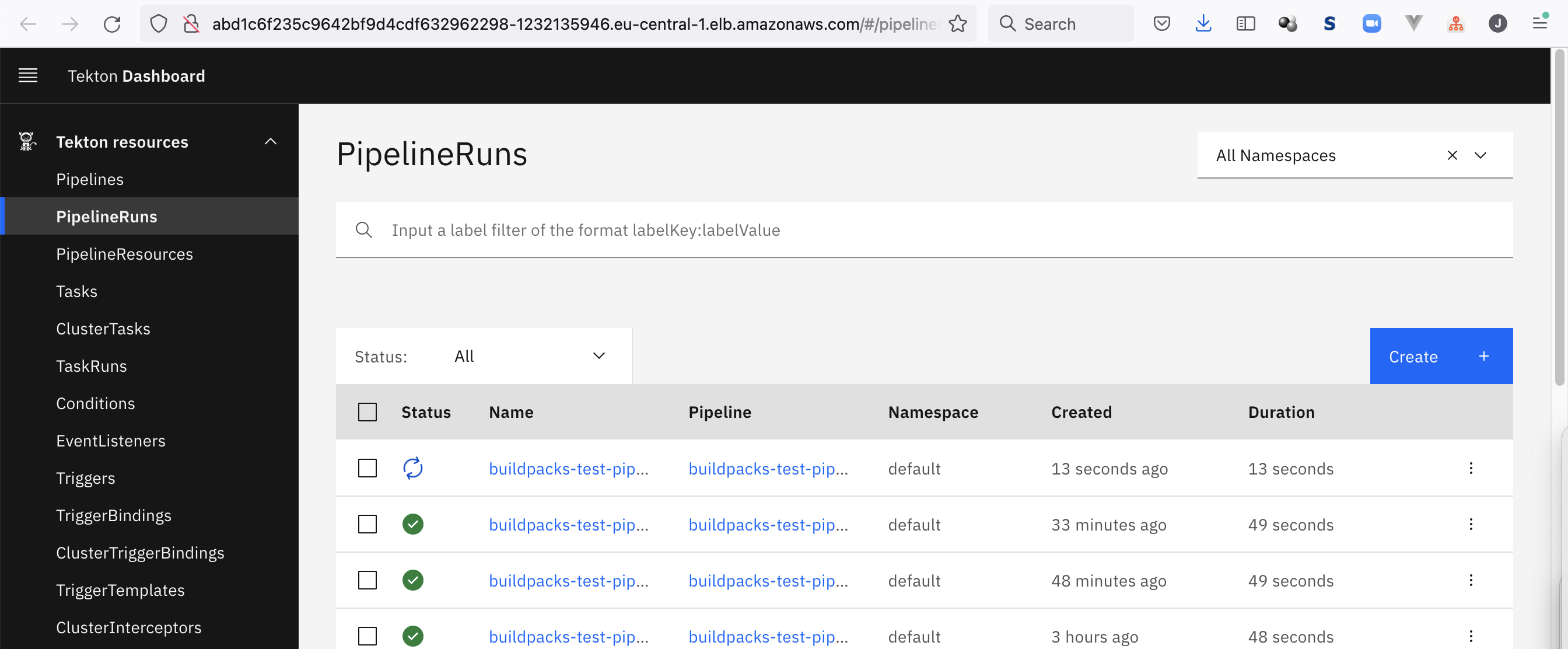Check the box for the 13 seconds ago run
1568x649 pixels.
pyautogui.click(x=367, y=468)
